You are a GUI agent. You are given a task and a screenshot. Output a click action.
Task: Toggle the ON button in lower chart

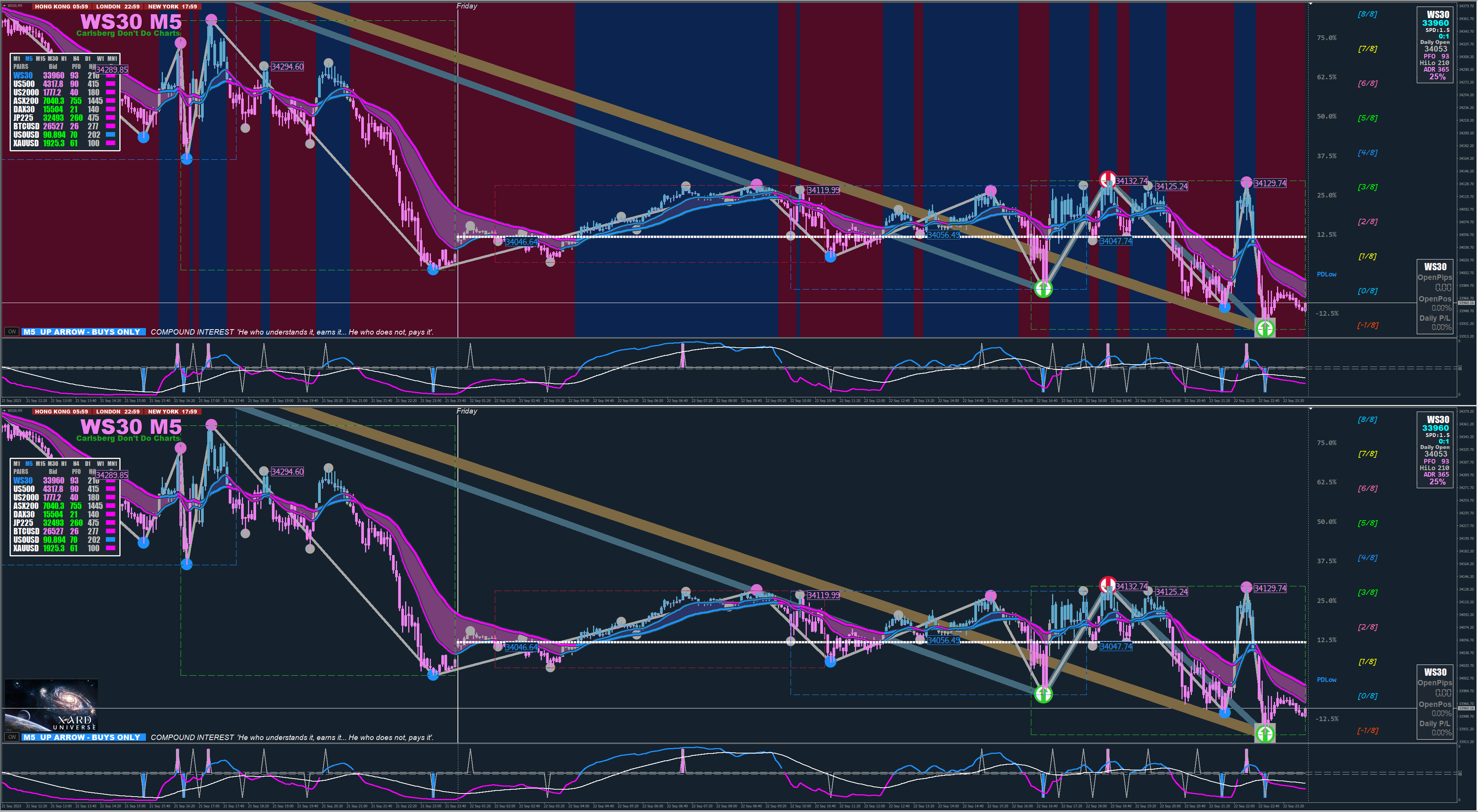pos(12,737)
